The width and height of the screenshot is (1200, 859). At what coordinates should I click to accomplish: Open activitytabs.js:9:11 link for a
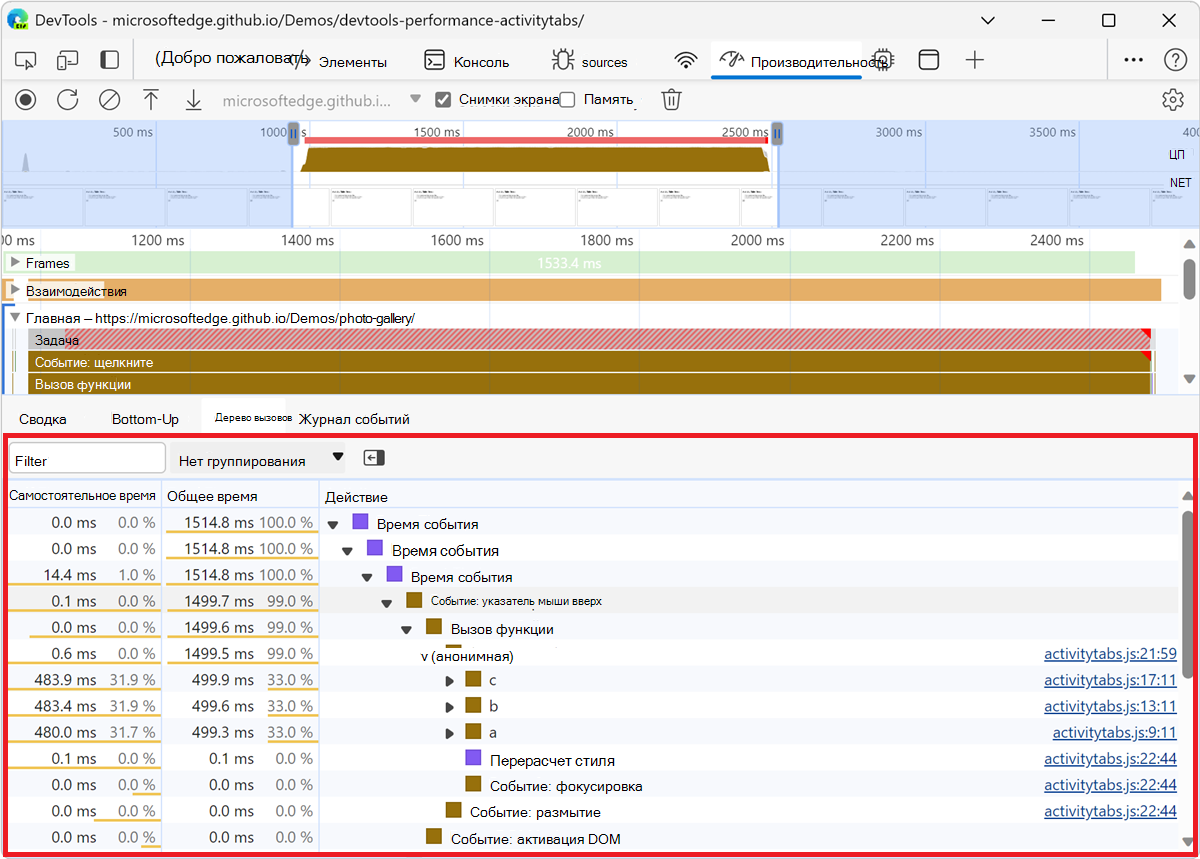1115,733
